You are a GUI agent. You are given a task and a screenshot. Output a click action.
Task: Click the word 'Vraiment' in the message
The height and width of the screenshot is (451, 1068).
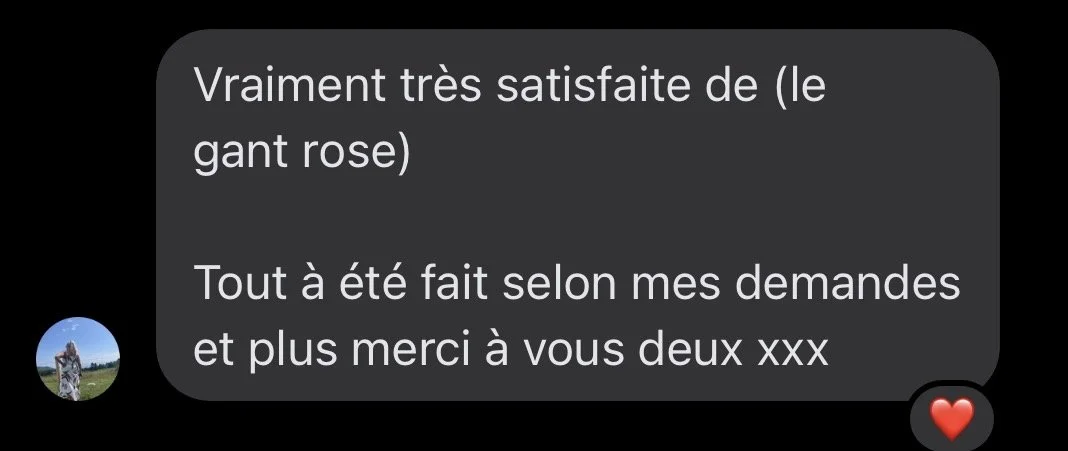pos(290,86)
